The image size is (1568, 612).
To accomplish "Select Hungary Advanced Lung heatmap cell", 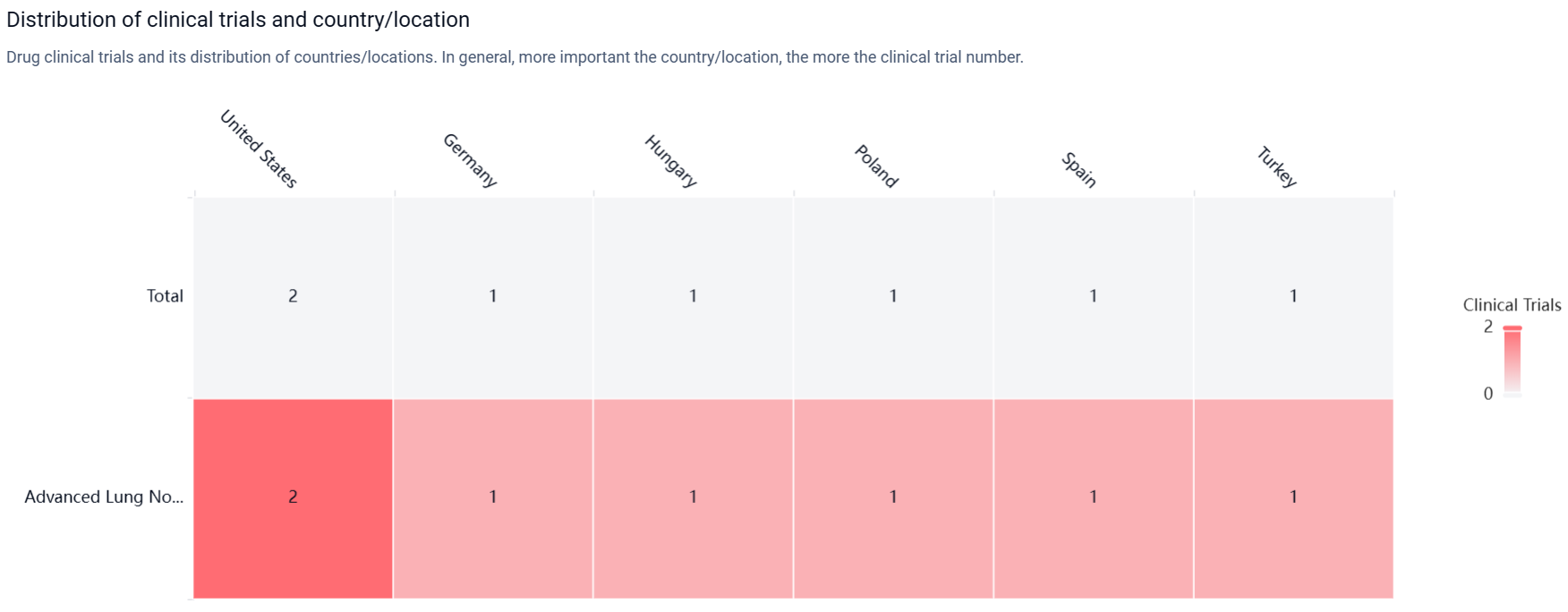I will click(x=693, y=497).
